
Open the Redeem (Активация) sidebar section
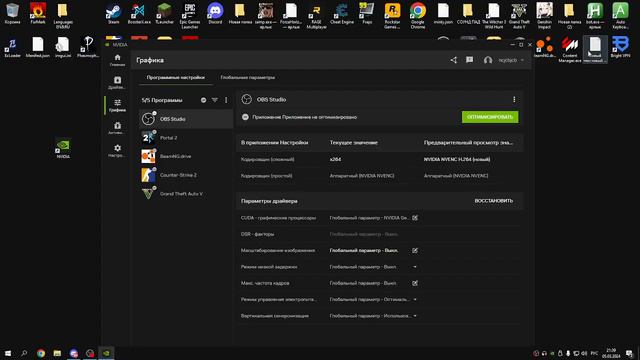point(117,128)
